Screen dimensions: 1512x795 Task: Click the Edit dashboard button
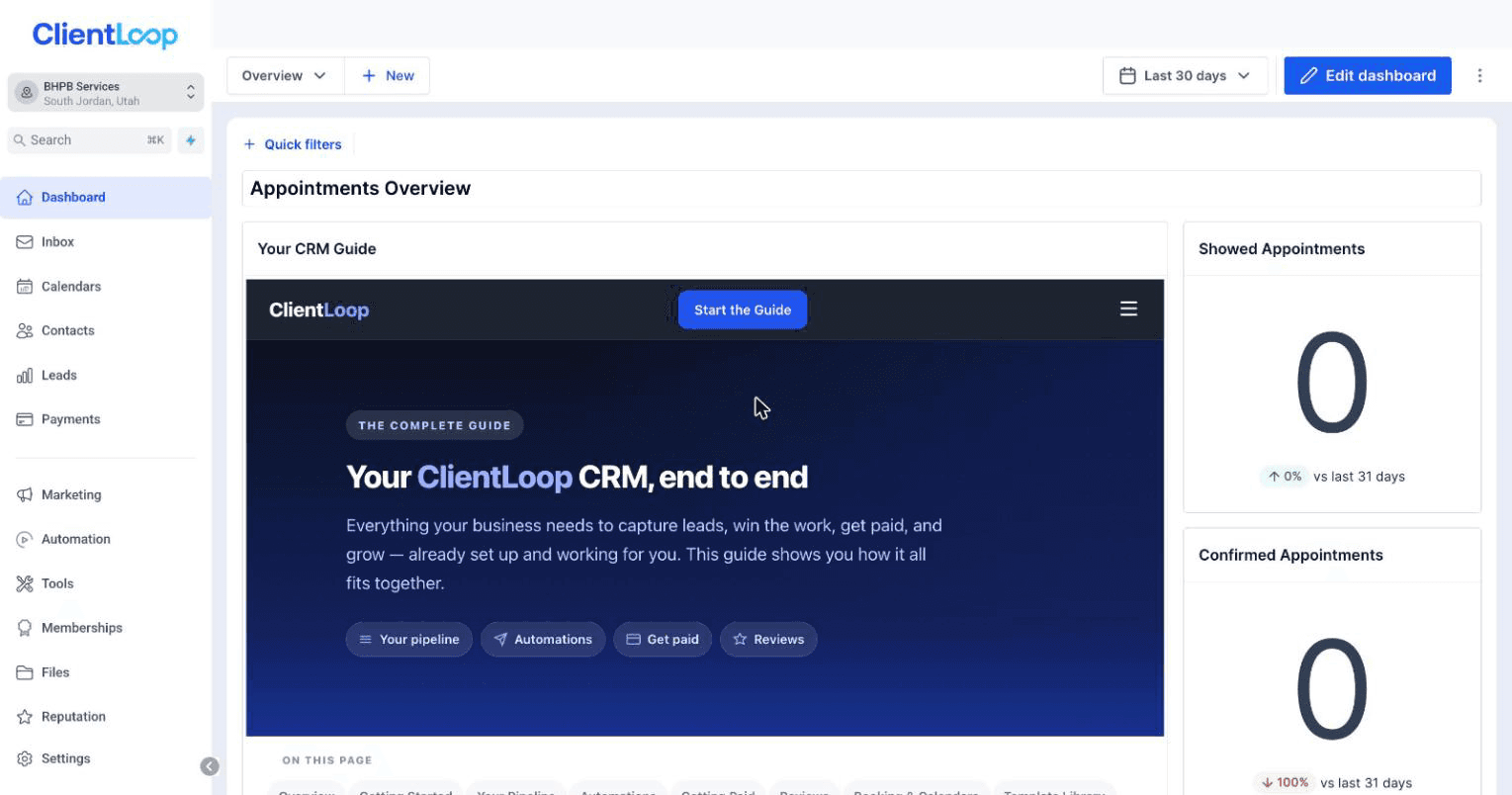pos(1368,76)
